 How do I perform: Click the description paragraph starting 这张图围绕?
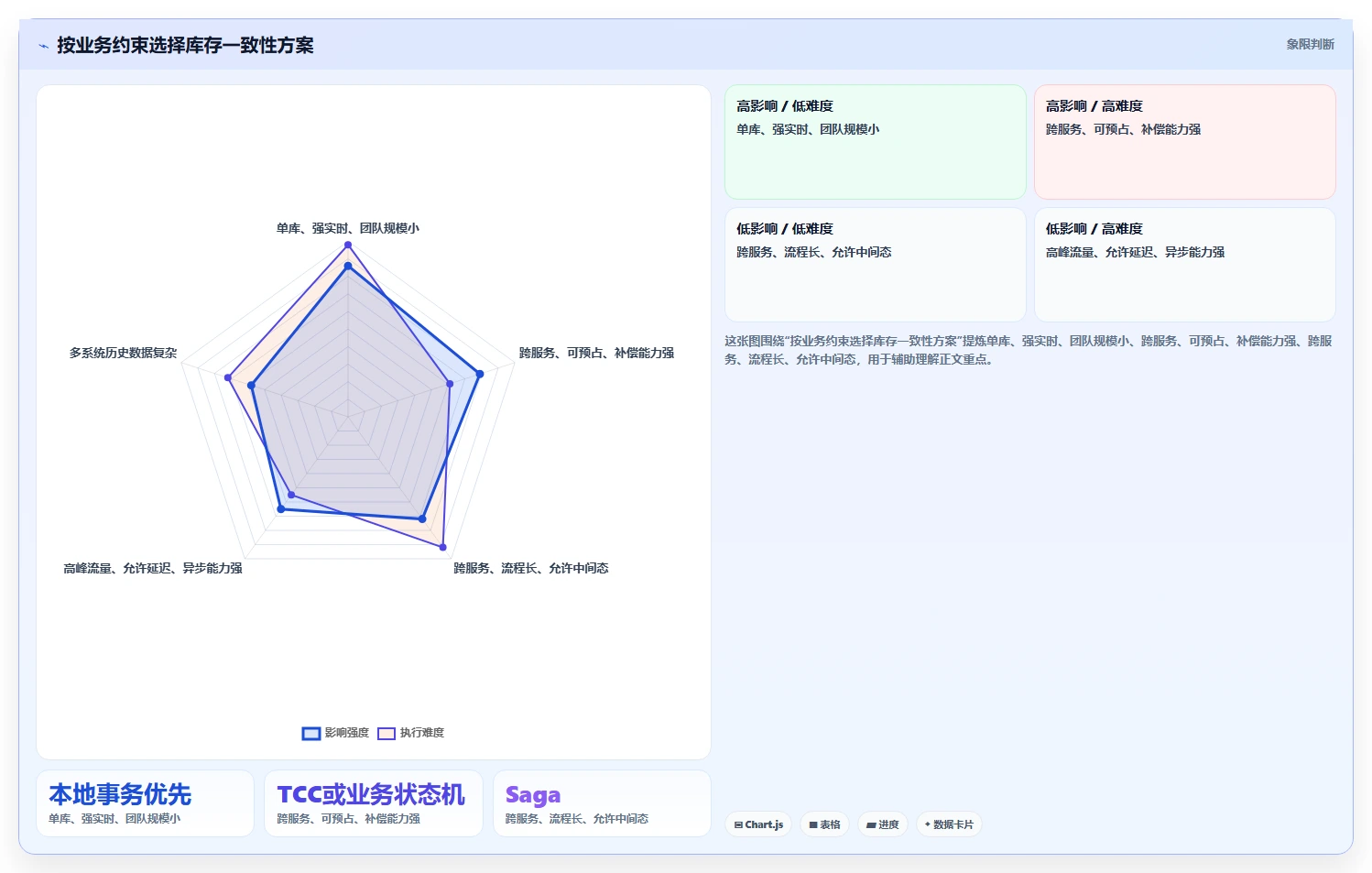pos(1029,350)
